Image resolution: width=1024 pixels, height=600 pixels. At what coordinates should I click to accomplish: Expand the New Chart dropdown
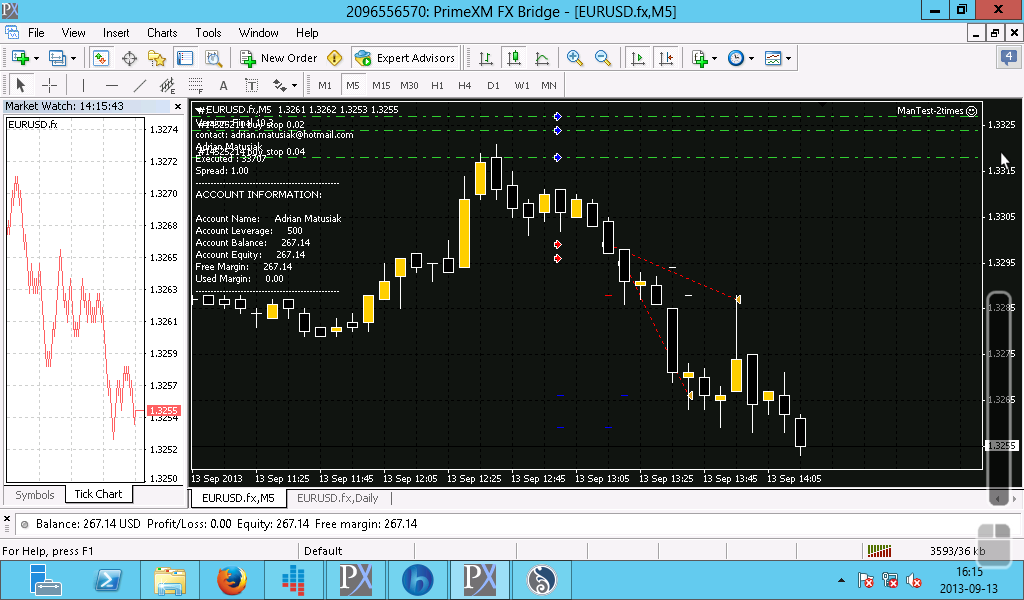click(x=36, y=58)
